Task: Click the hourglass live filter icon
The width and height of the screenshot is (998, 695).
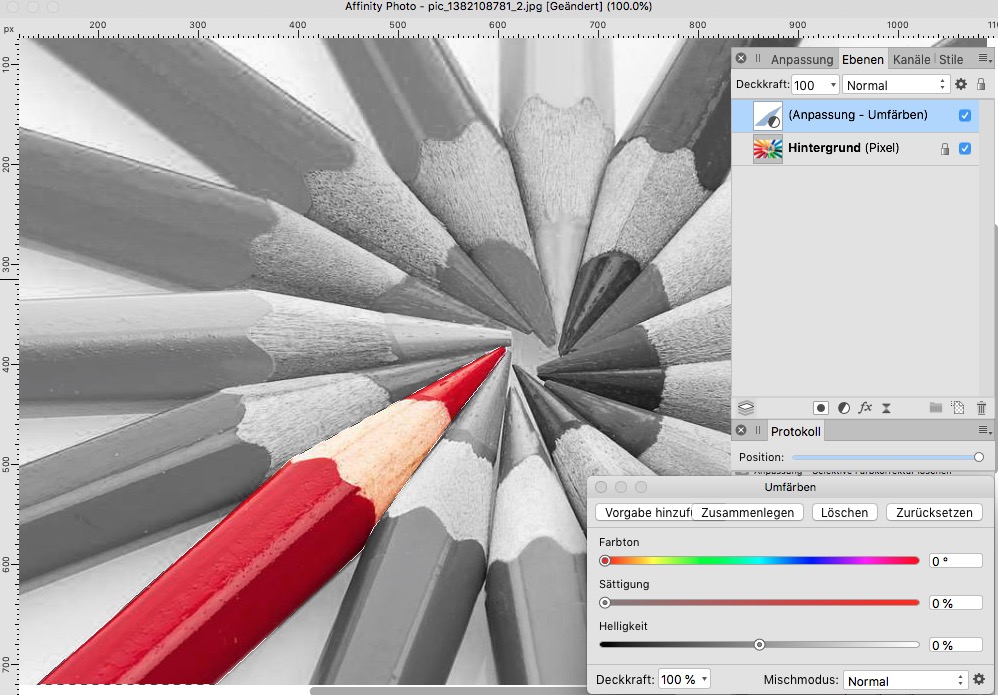Action: click(x=886, y=408)
